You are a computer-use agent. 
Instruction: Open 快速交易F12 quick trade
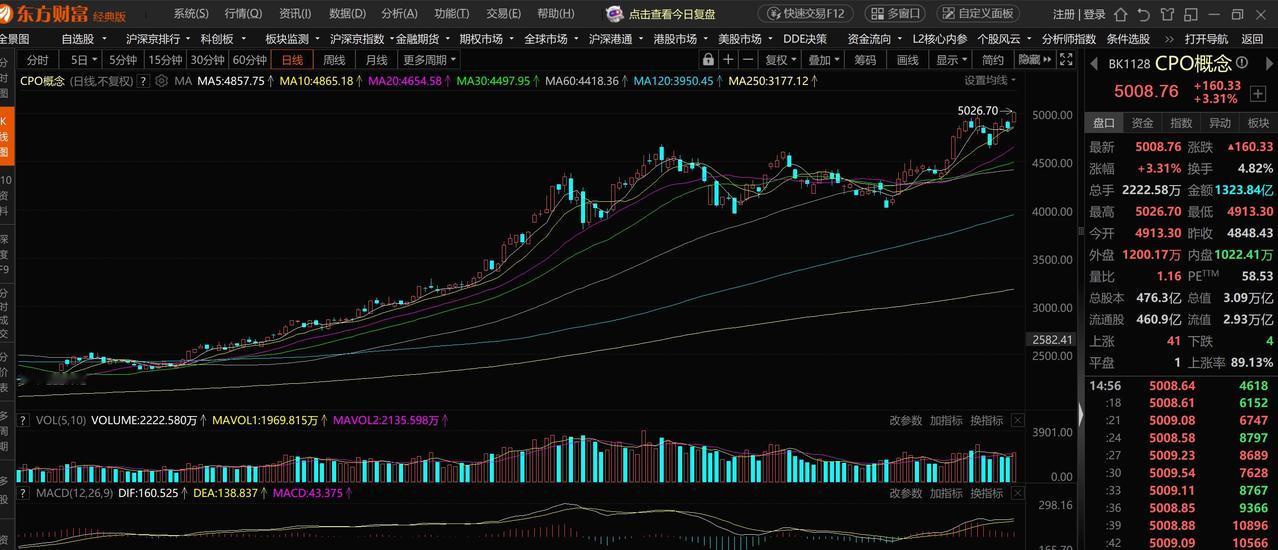pyautogui.click(x=805, y=14)
